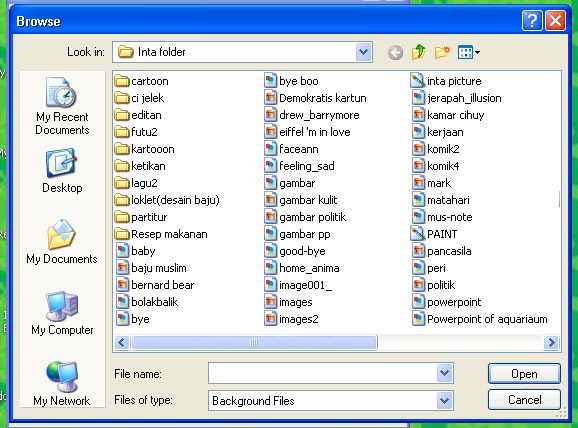Select file named faceann
Screen dimensions: 578x428
292,149
